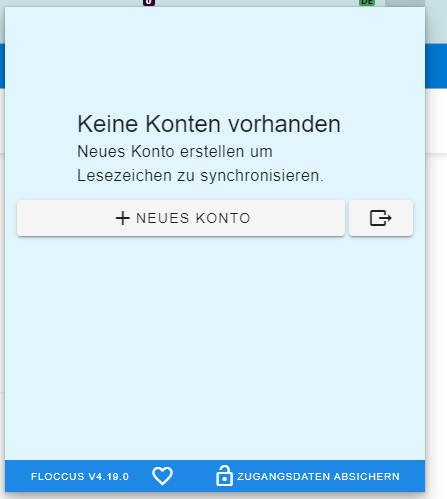Click the dark purple extension badge
447x499 pixels.
149,3
